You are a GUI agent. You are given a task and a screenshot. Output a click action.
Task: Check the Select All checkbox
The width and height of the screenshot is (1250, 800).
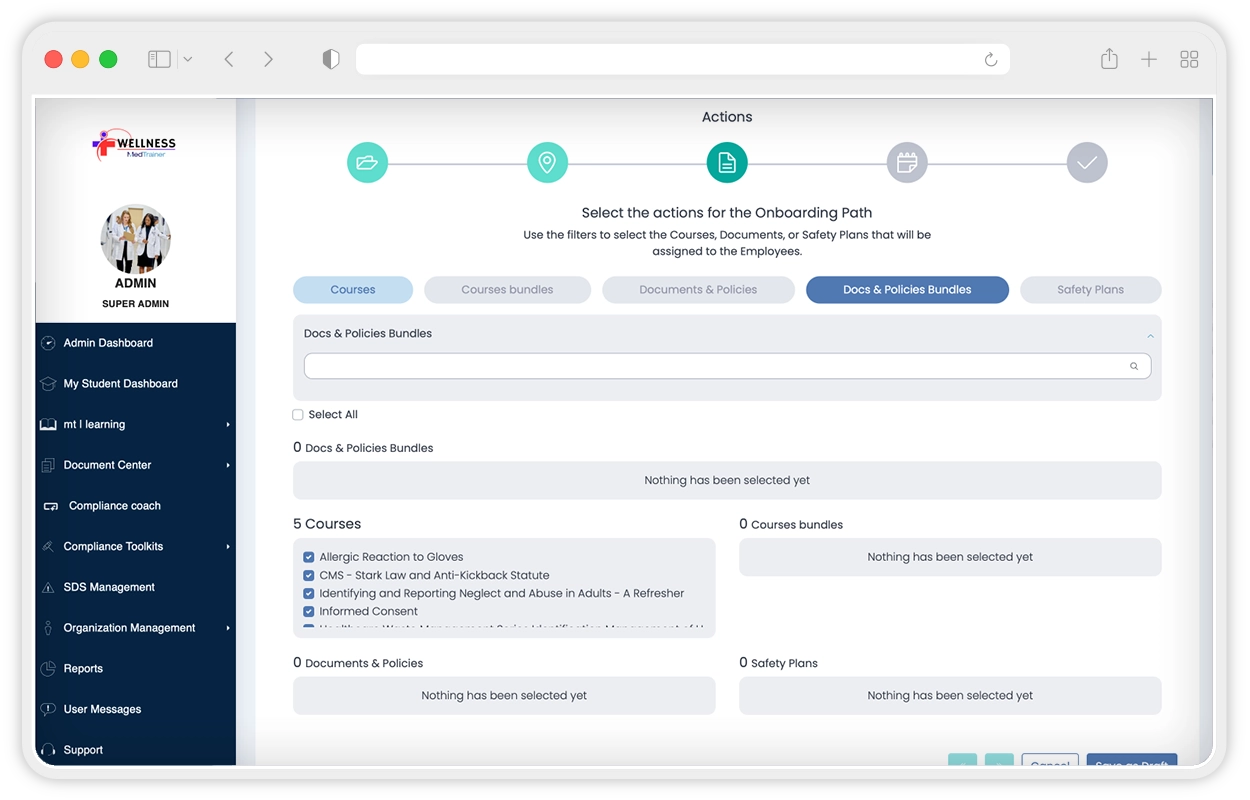pyautogui.click(x=298, y=415)
